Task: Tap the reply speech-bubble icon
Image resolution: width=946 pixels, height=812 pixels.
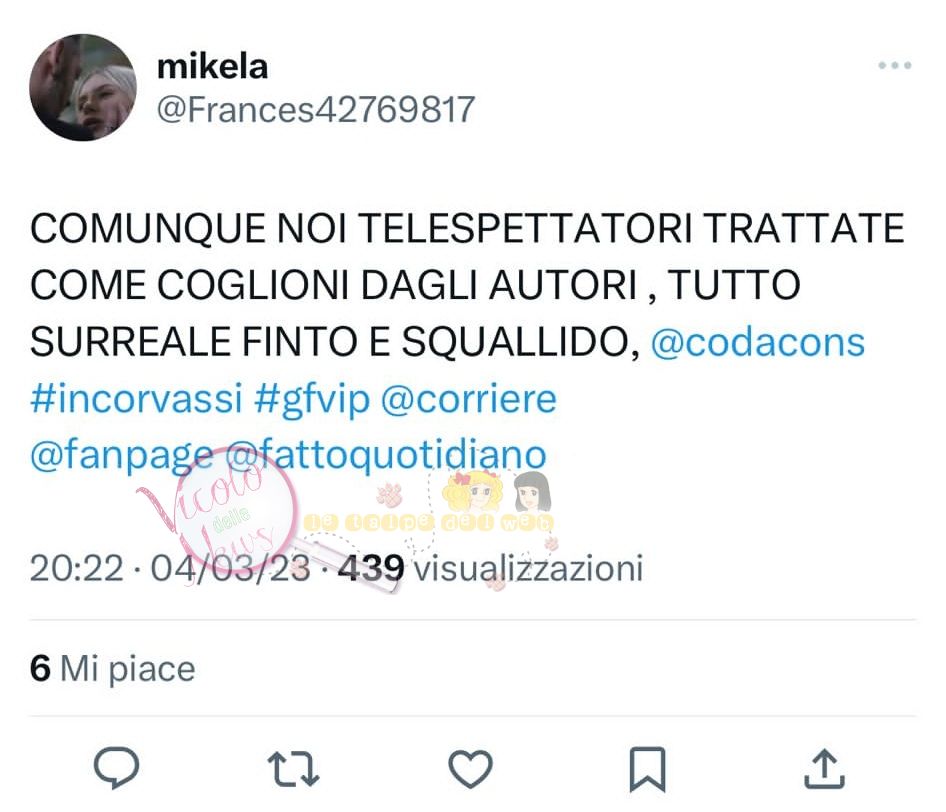Action: [x=116, y=767]
